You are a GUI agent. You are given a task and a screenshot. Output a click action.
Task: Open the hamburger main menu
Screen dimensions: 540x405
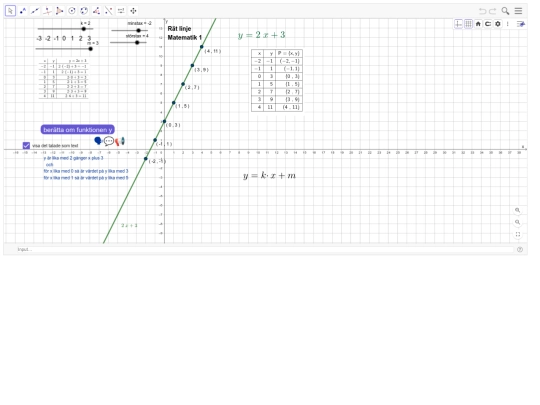coord(518,11)
